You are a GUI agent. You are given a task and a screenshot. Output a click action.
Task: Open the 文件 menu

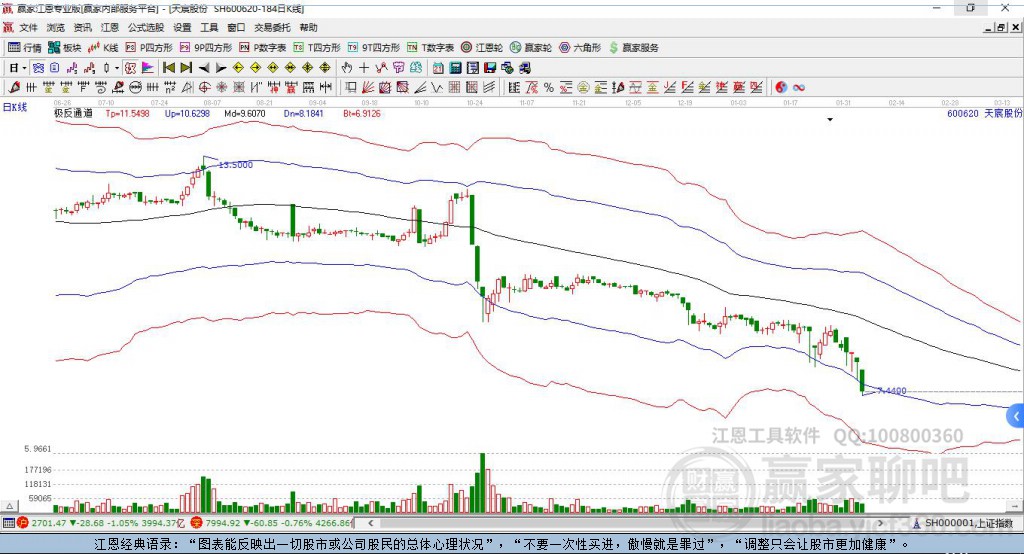(28, 27)
